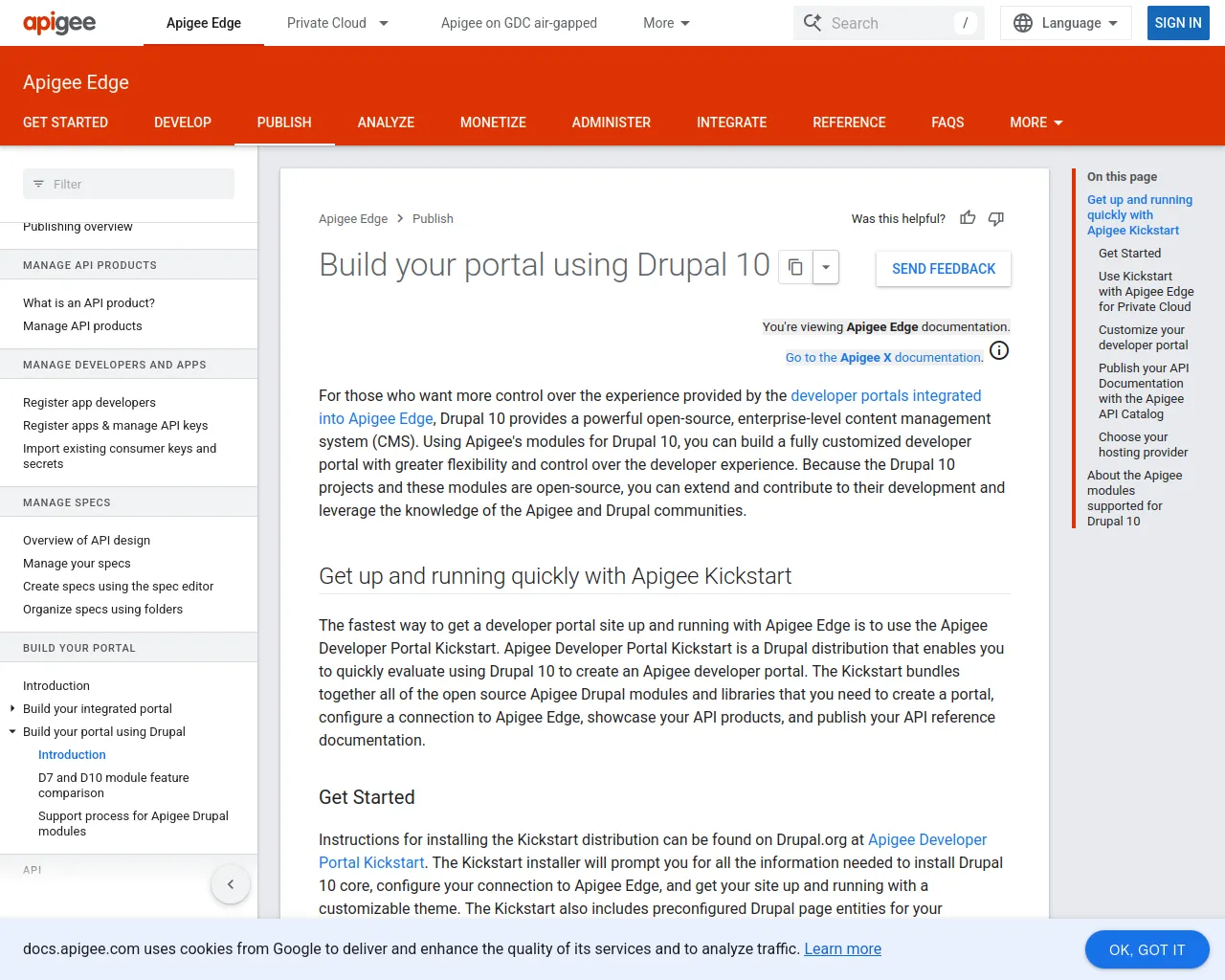Click the SIGN IN button
The image size is (1225, 980).
click(1178, 23)
